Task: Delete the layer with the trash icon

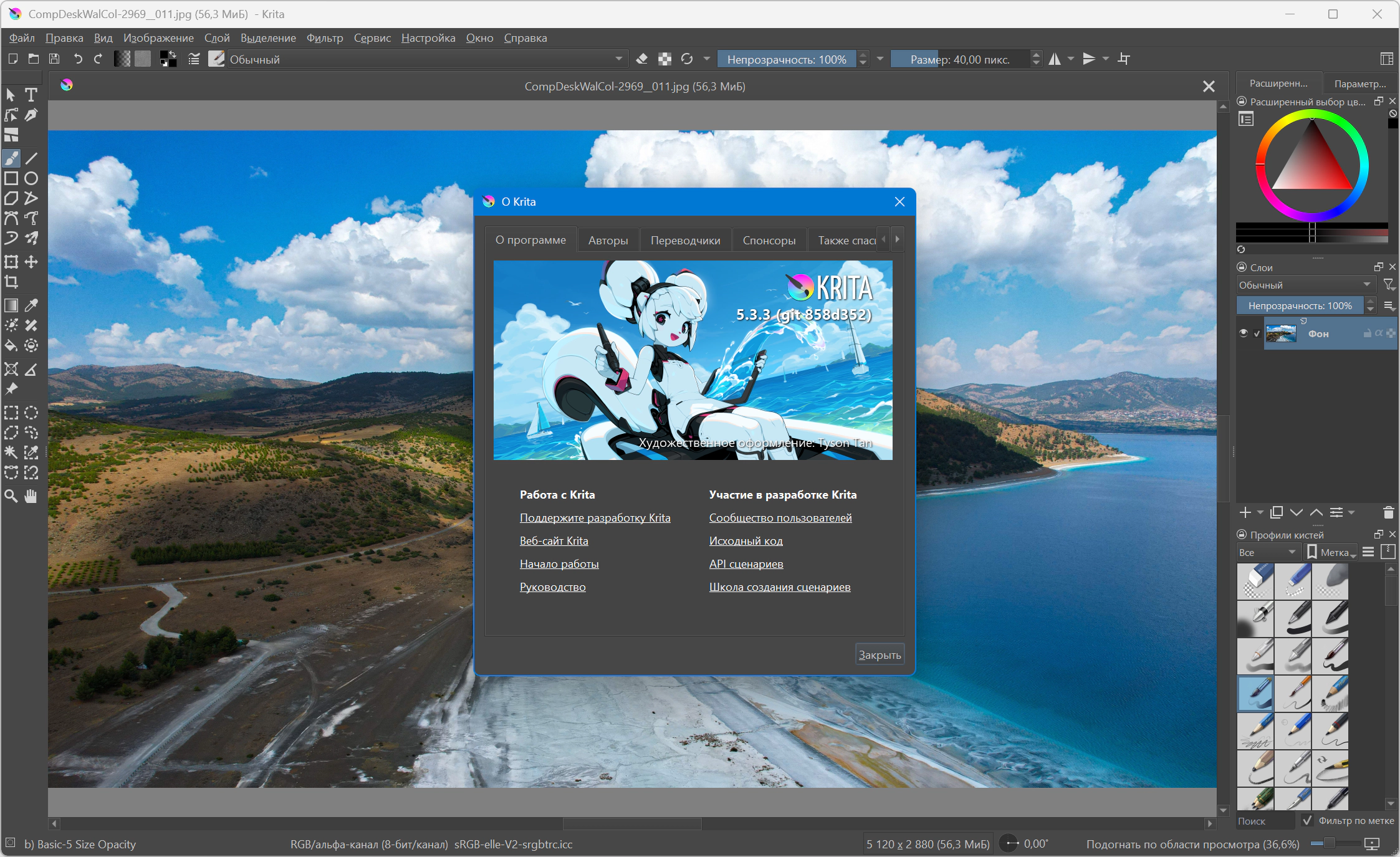Action: [x=1388, y=512]
